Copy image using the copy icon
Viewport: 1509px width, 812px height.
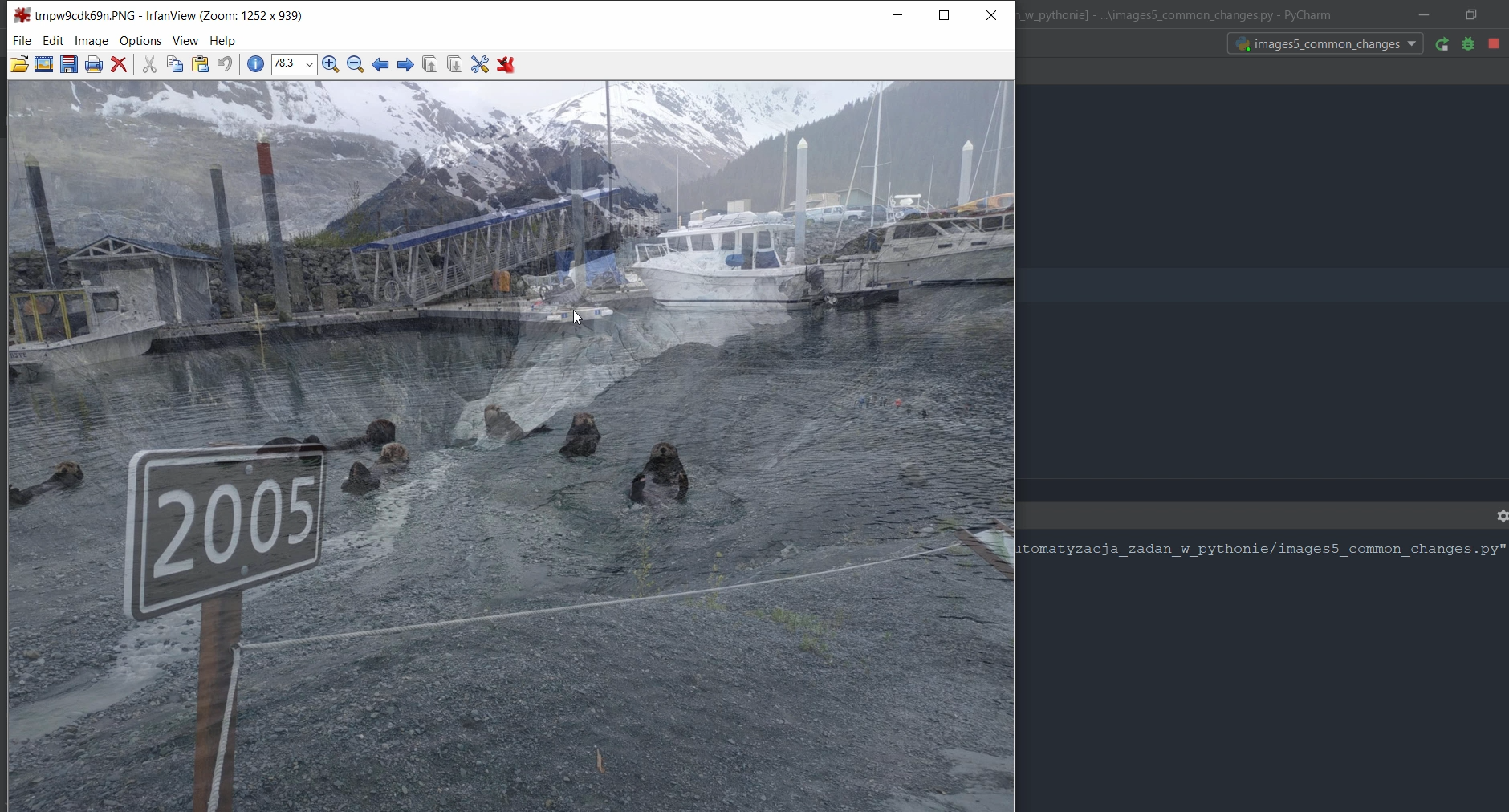175,65
